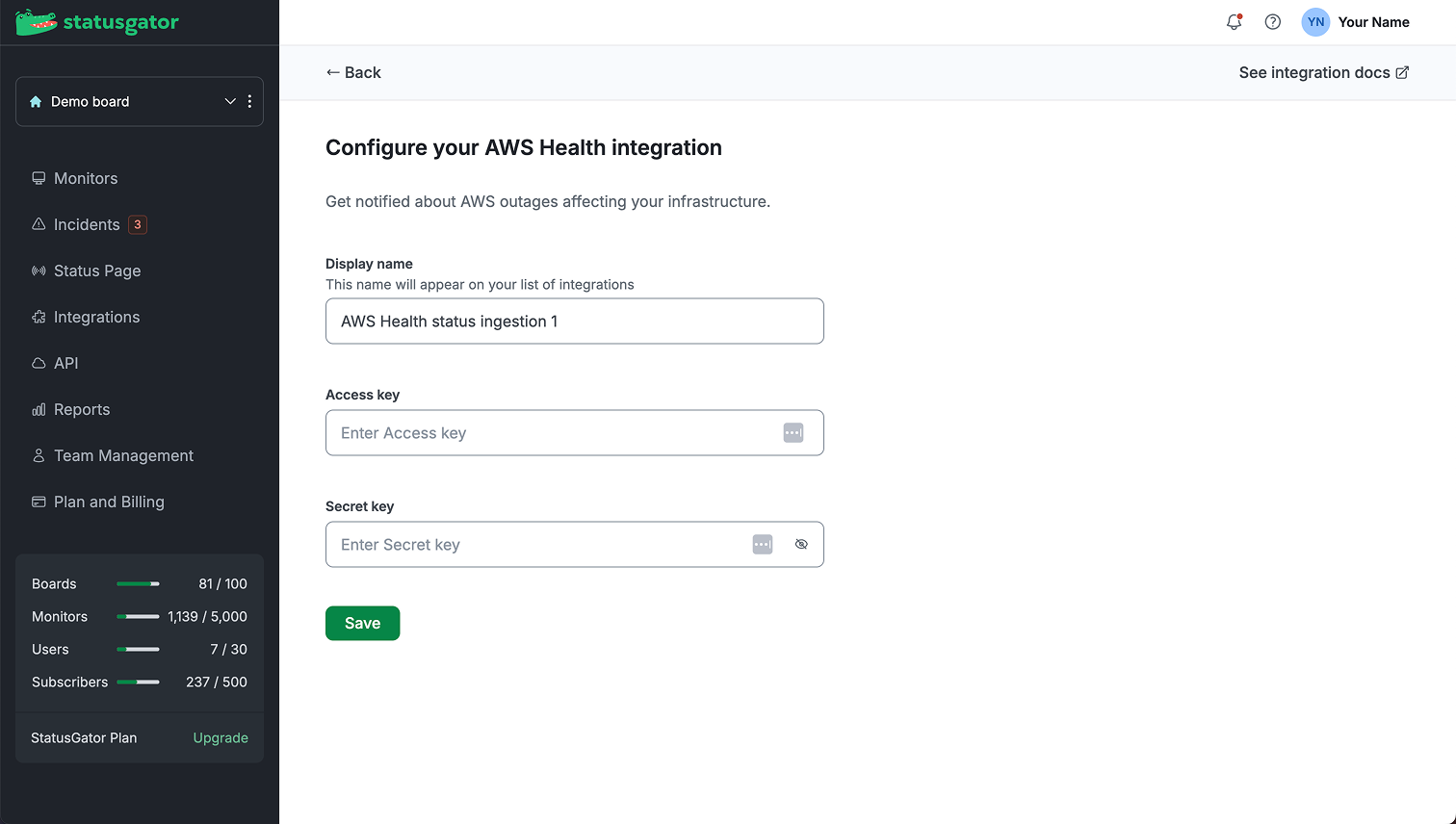Image resolution: width=1456 pixels, height=824 pixels.
Task: Click the API cloud icon
Action: (39, 363)
